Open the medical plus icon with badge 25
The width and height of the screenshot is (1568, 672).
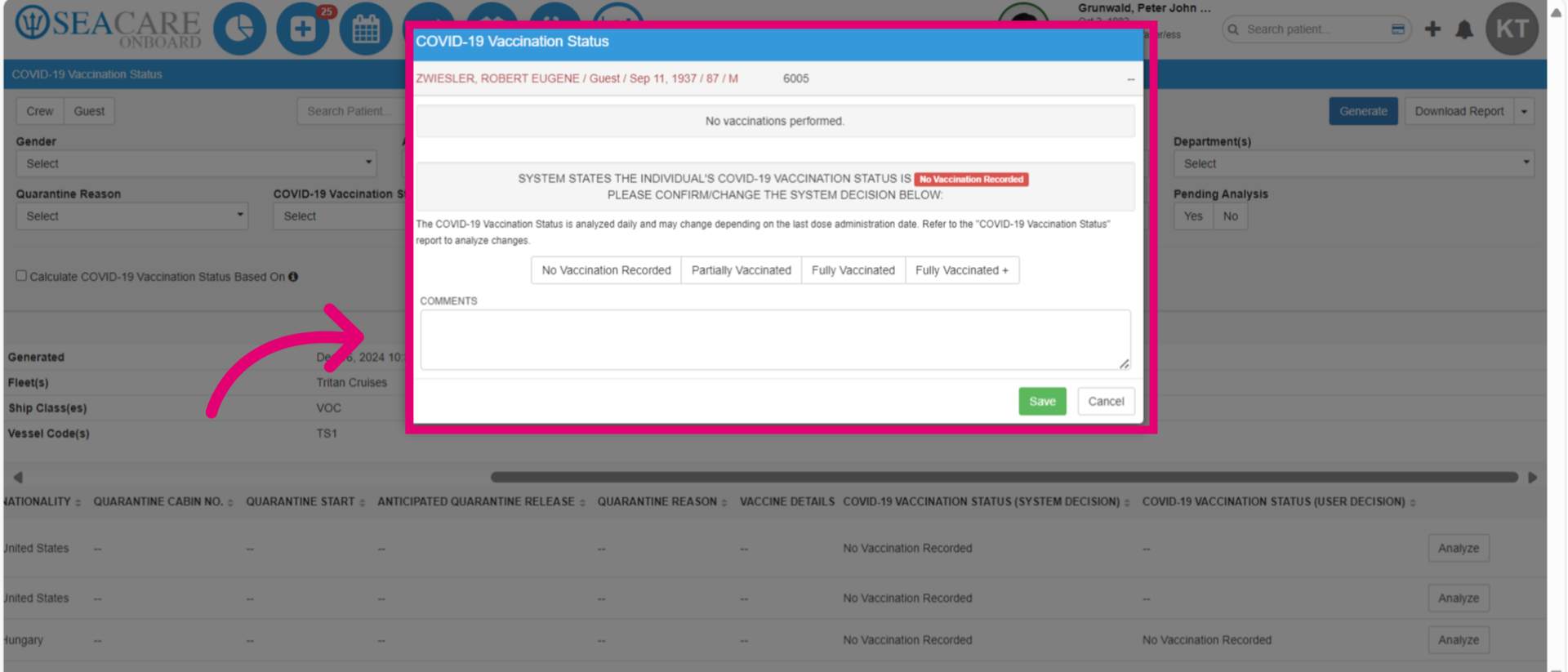[303, 29]
